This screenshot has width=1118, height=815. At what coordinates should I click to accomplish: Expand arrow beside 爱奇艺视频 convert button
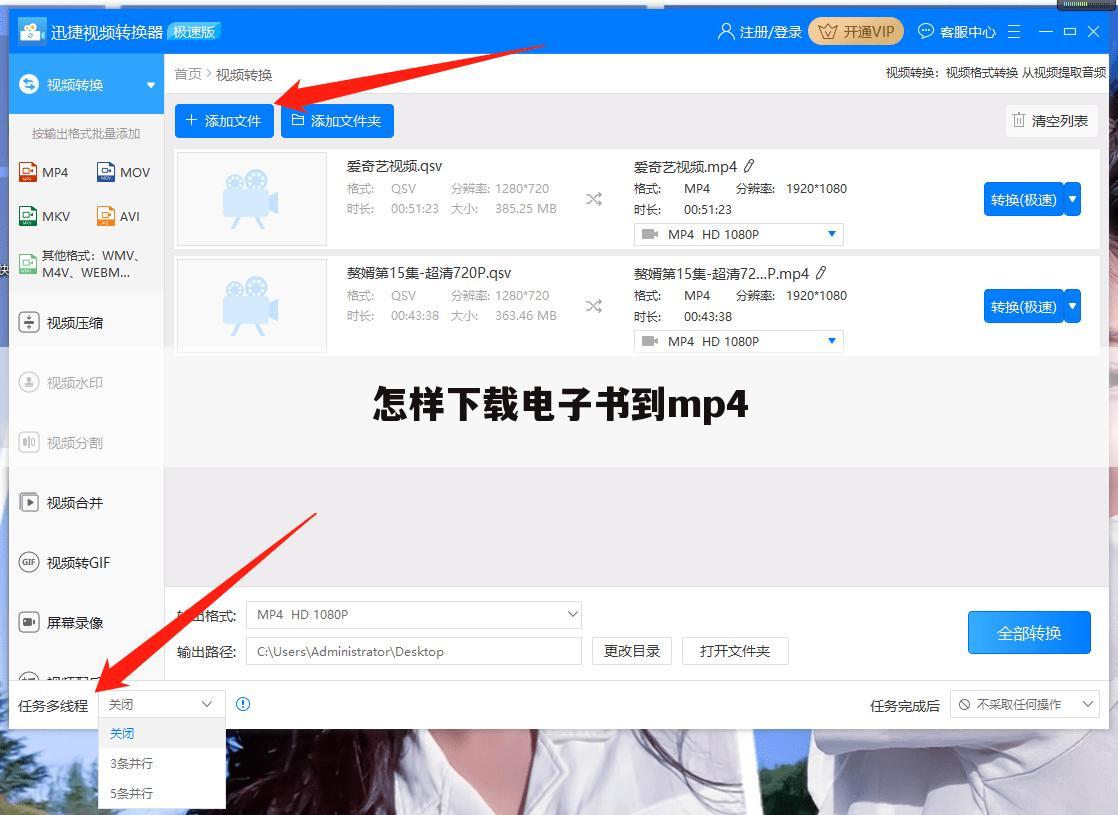[1072, 200]
